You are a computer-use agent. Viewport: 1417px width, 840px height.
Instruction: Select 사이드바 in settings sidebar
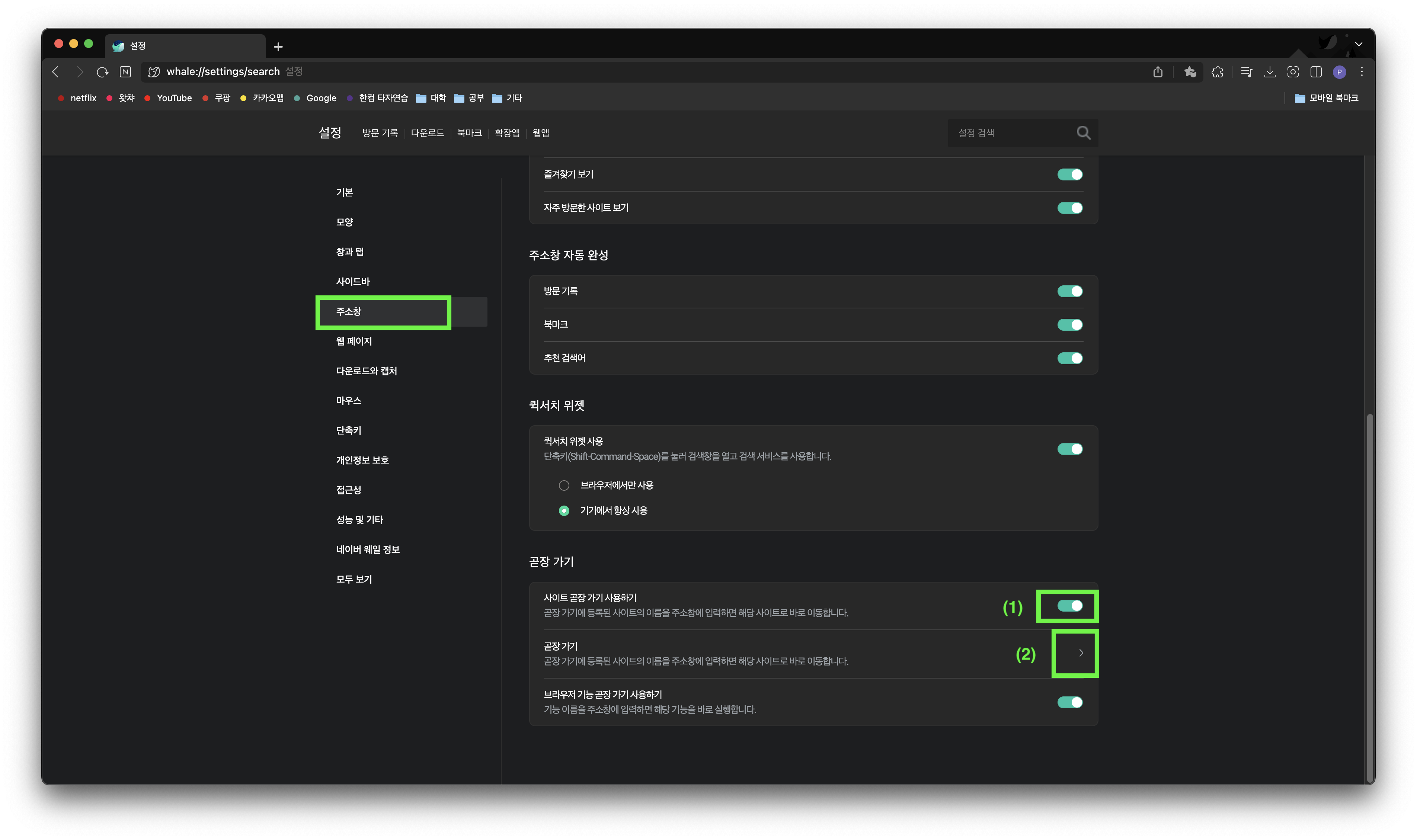coord(353,281)
